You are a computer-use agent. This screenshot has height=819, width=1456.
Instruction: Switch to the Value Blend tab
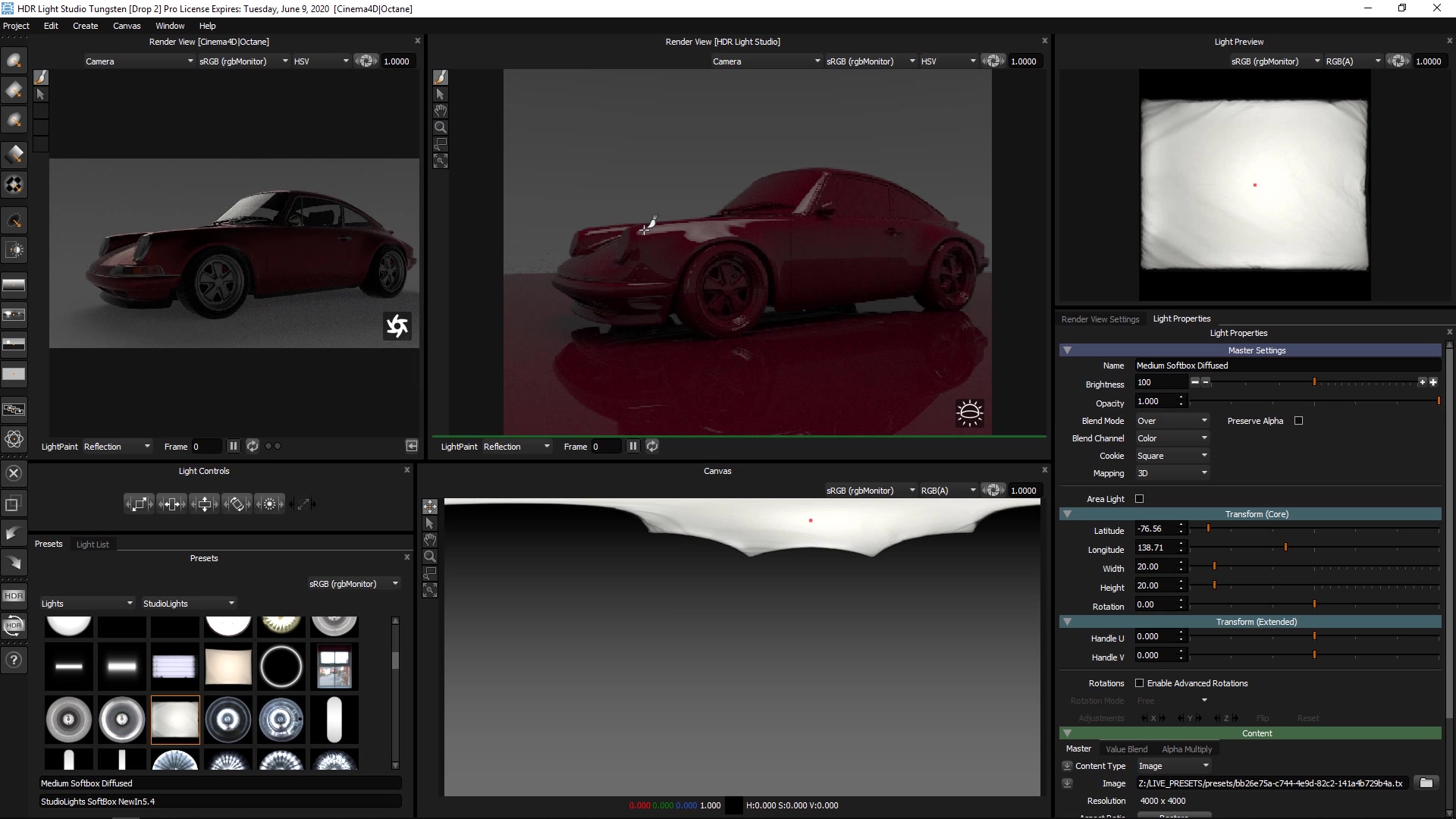[1126, 749]
